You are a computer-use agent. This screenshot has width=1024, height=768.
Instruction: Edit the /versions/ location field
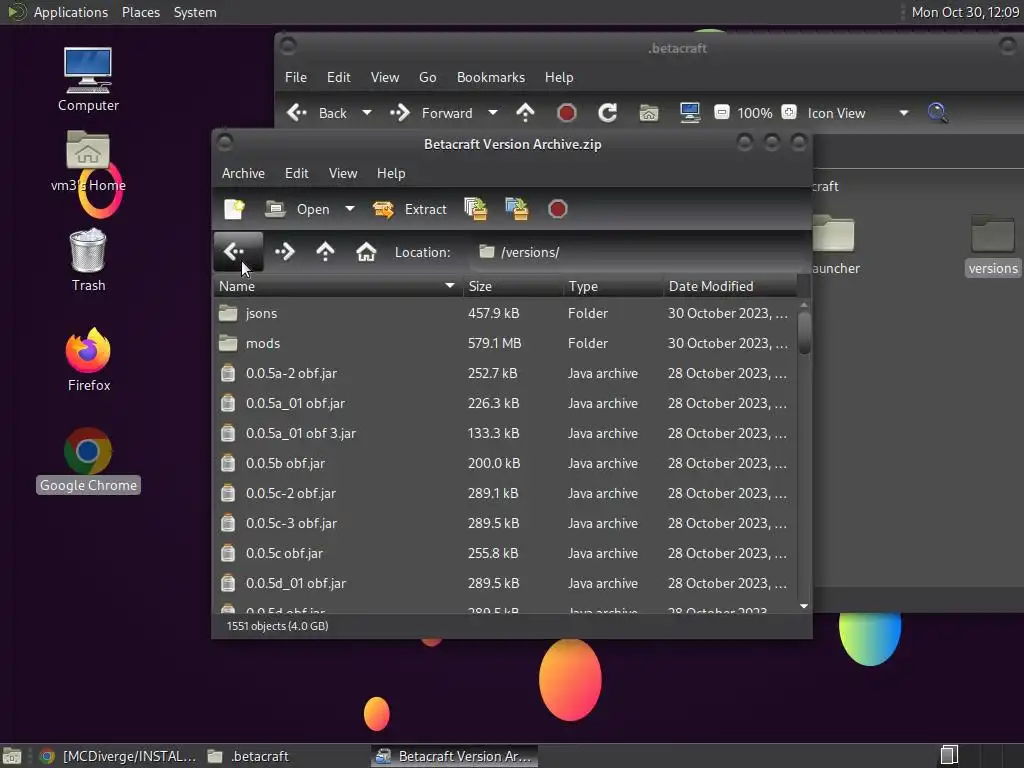[x=637, y=252]
